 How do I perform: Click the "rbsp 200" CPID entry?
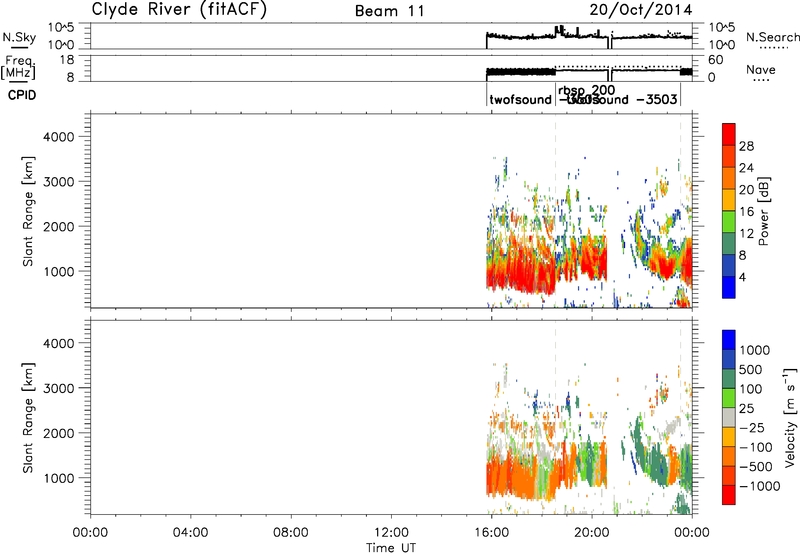pyautogui.click(x=587, y=90)
